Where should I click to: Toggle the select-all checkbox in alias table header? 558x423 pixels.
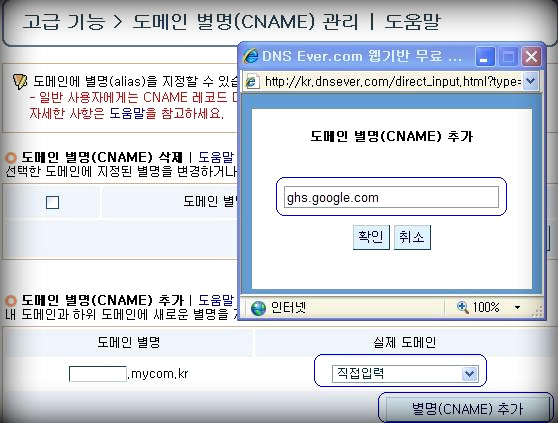53,202
